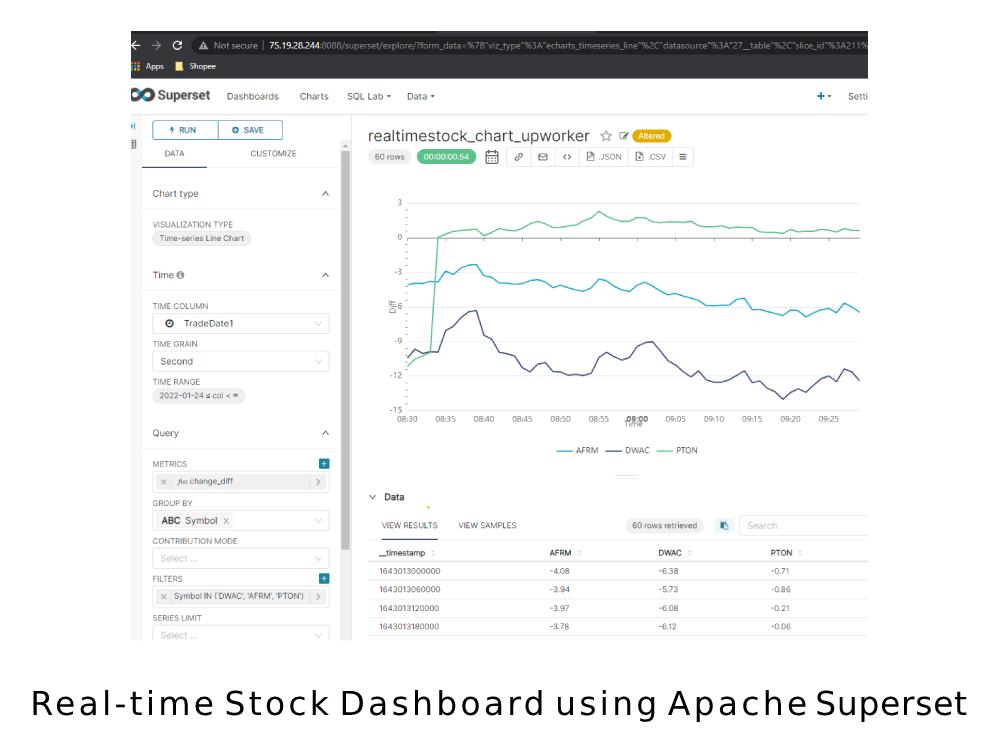Open the Time Grain dropdown set to Second

tap(240, 361)
